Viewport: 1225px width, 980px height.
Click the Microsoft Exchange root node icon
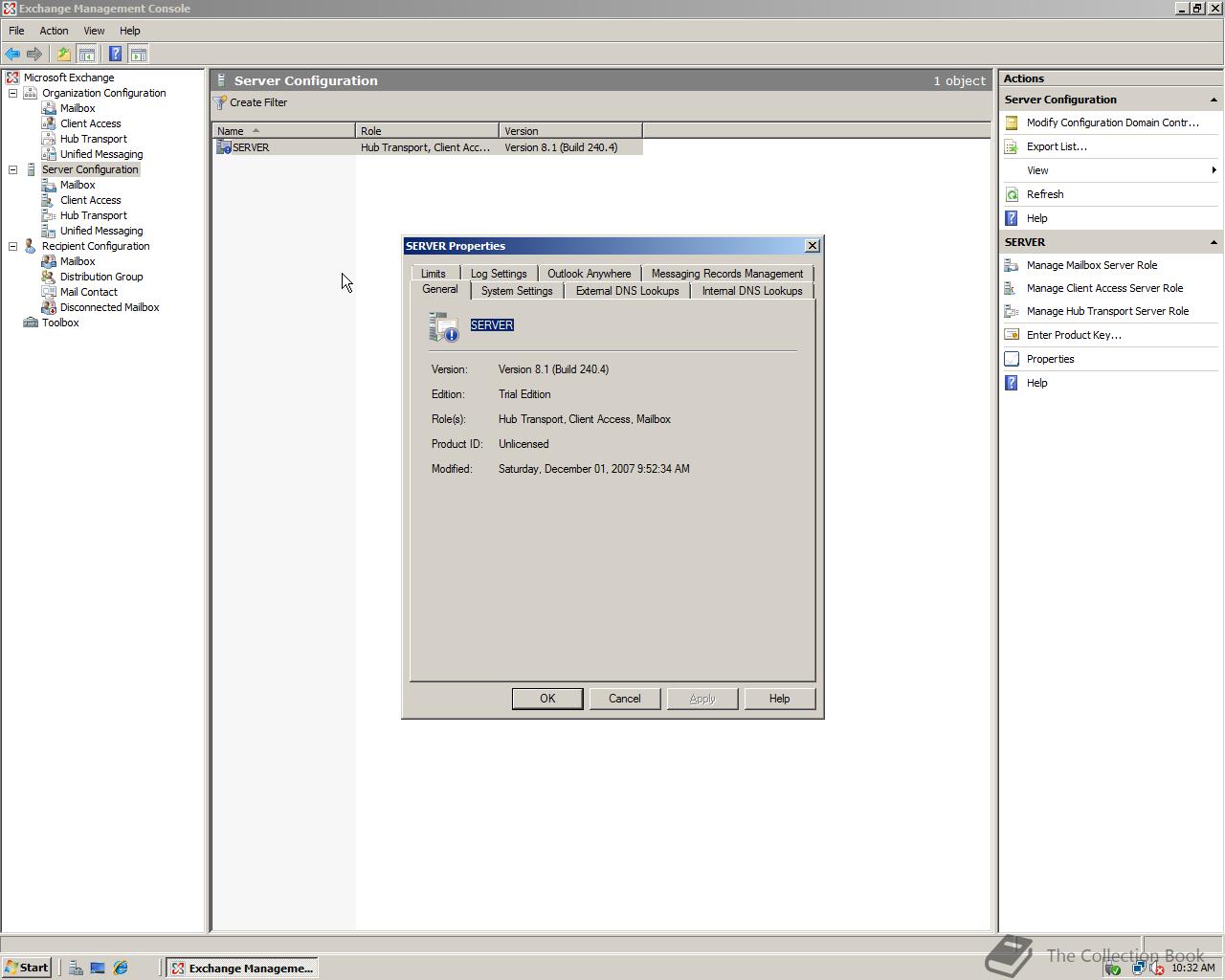(12, 78)
